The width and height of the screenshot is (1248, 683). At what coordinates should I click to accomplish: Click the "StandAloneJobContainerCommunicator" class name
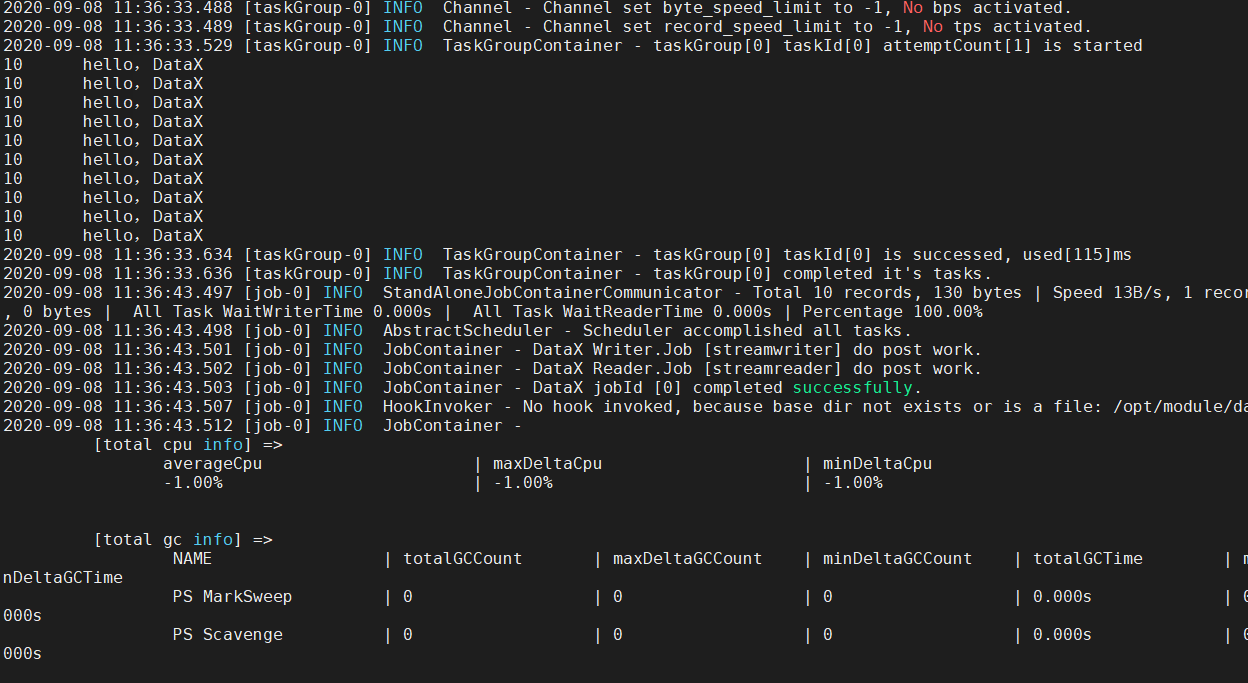552,293
